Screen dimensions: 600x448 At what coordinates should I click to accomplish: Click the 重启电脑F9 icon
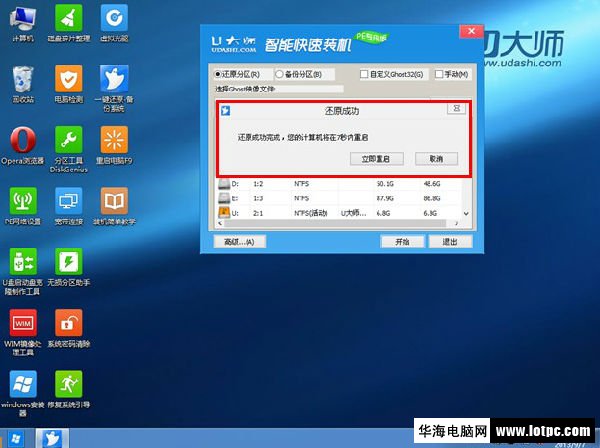tap(114, 145)
